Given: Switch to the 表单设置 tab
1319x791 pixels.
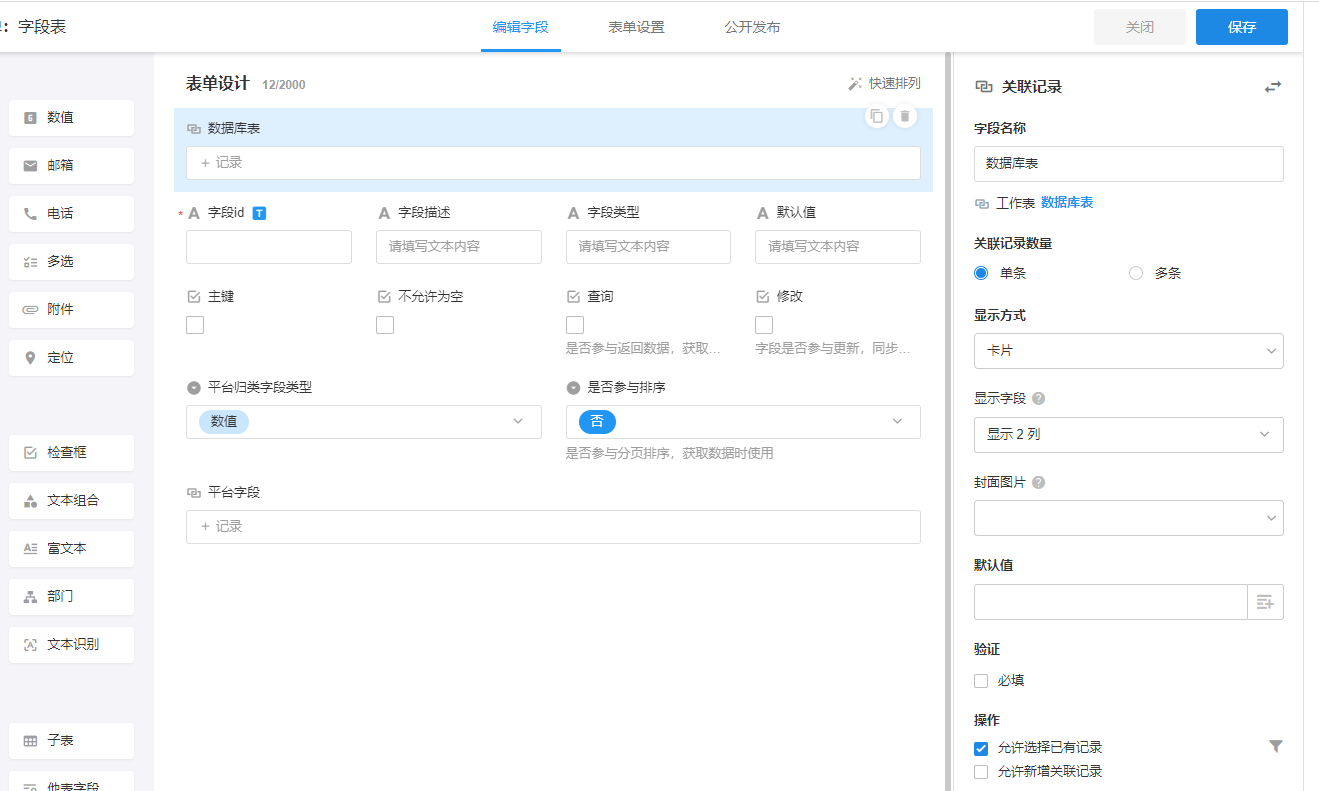Looking at the screenshot, I should (x=636, y=27).
